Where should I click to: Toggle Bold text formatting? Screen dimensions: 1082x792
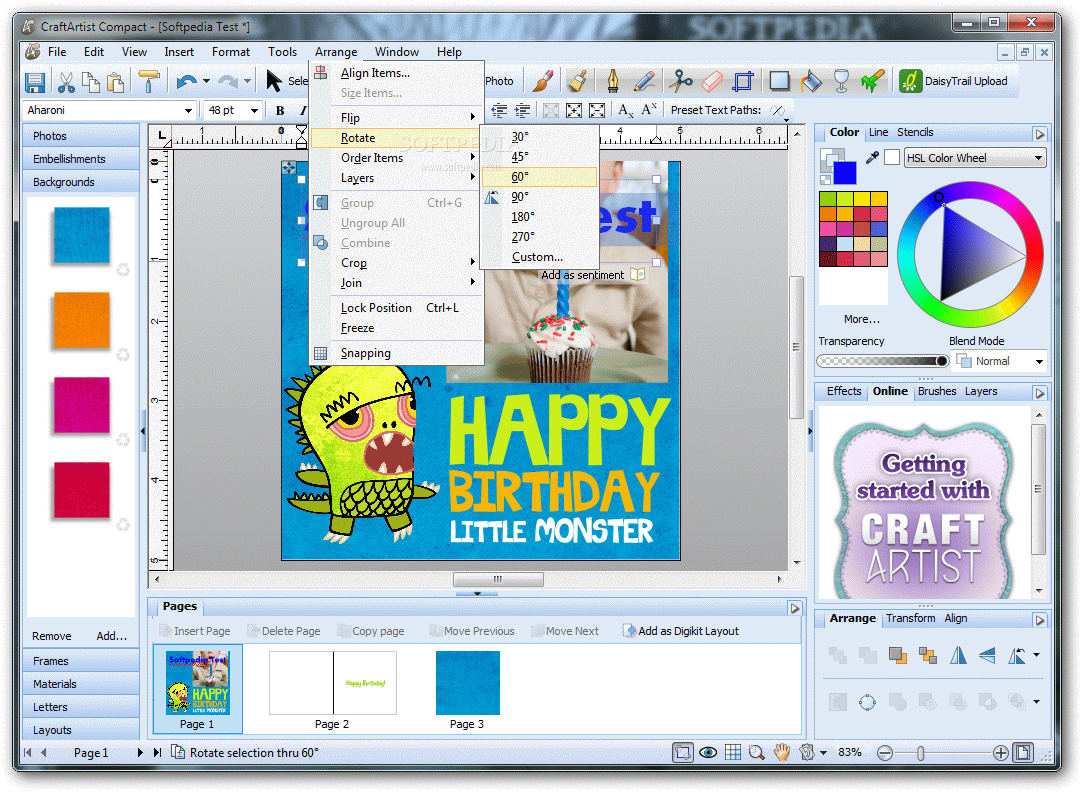[x=280, y=110]
